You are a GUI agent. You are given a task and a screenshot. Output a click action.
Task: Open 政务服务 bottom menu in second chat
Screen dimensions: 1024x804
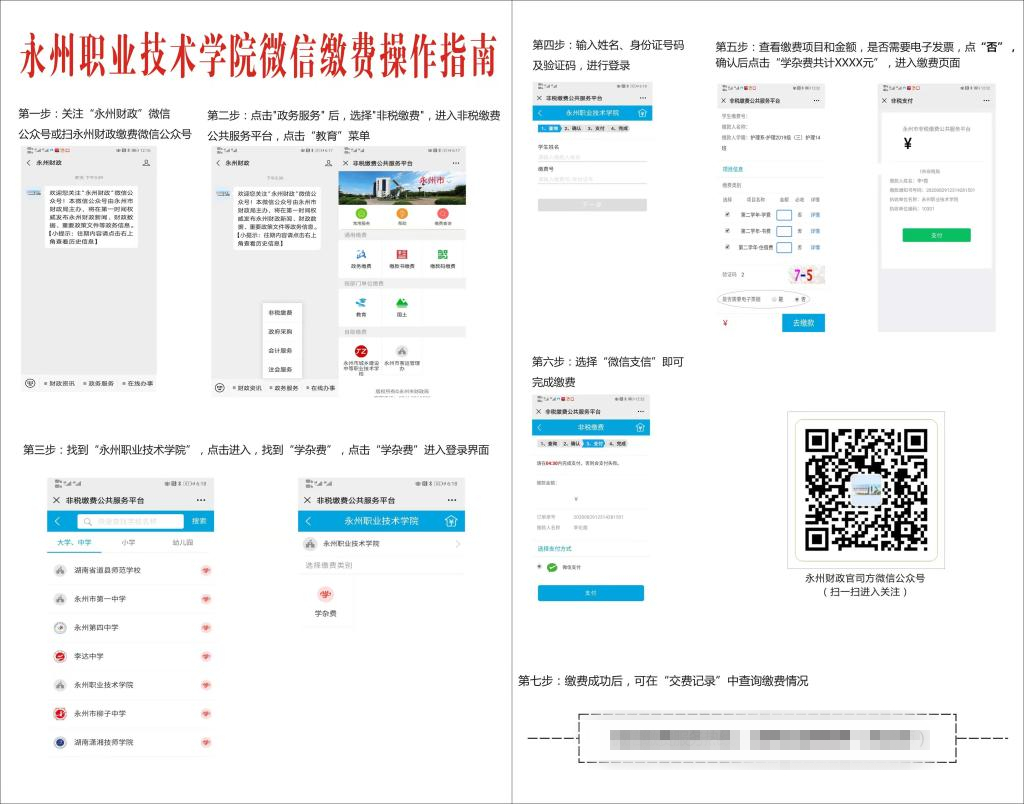click(x=285, y=387)
